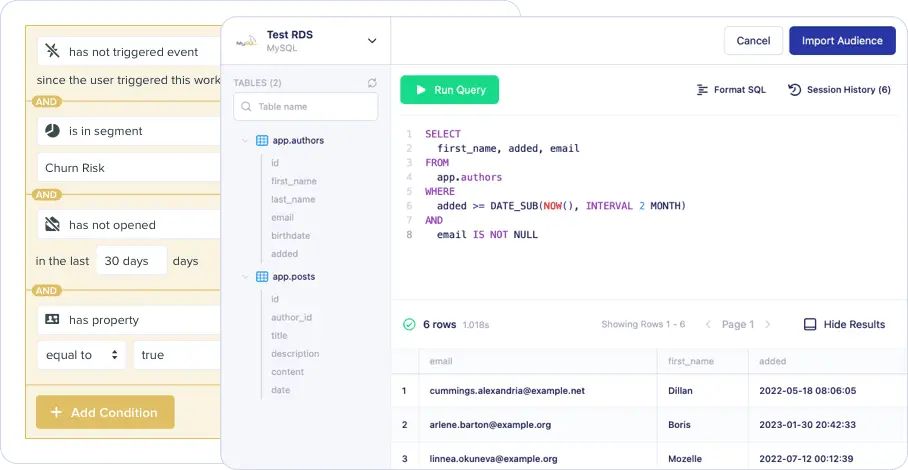This screenshot has height=470, width=908.
Task: Click the MySQL logo icon
Action: click(245, 42)
